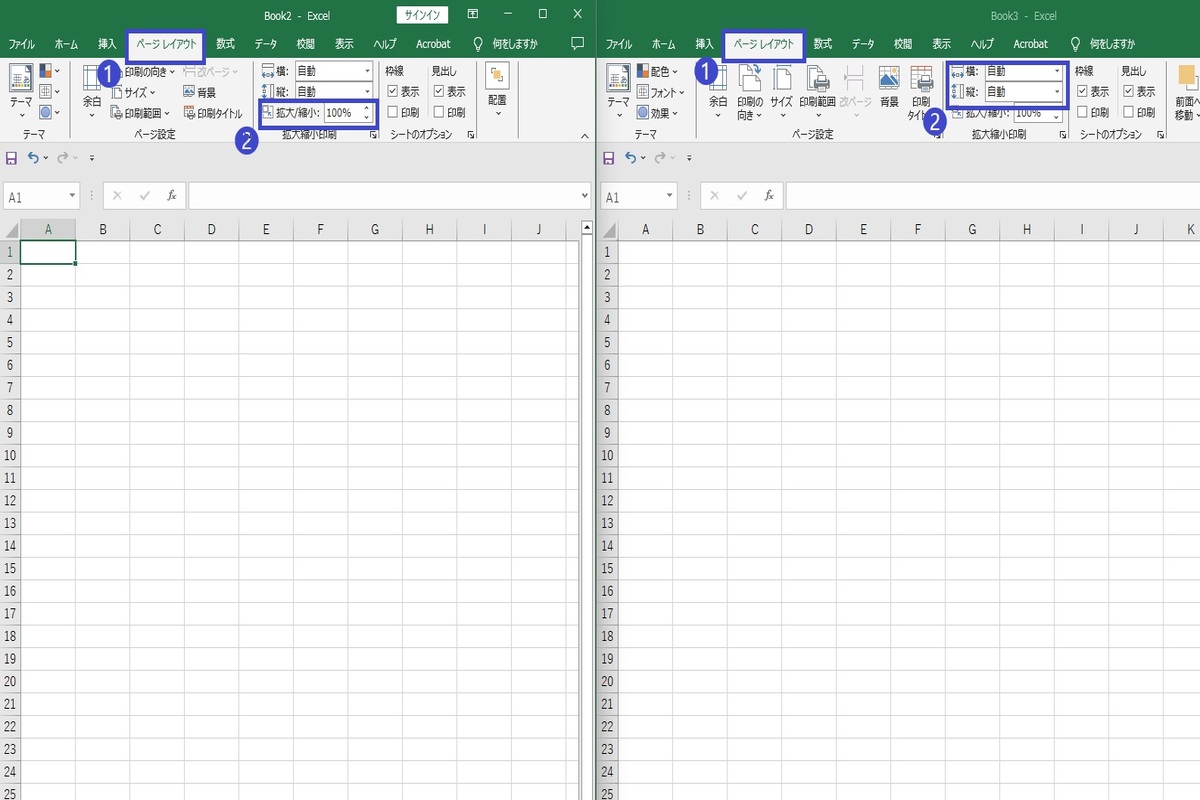Enable the 枠線 印刷 checkbox in Book2
The width and height of the screenshot is (1200, 800).
[x=393, y=112]
